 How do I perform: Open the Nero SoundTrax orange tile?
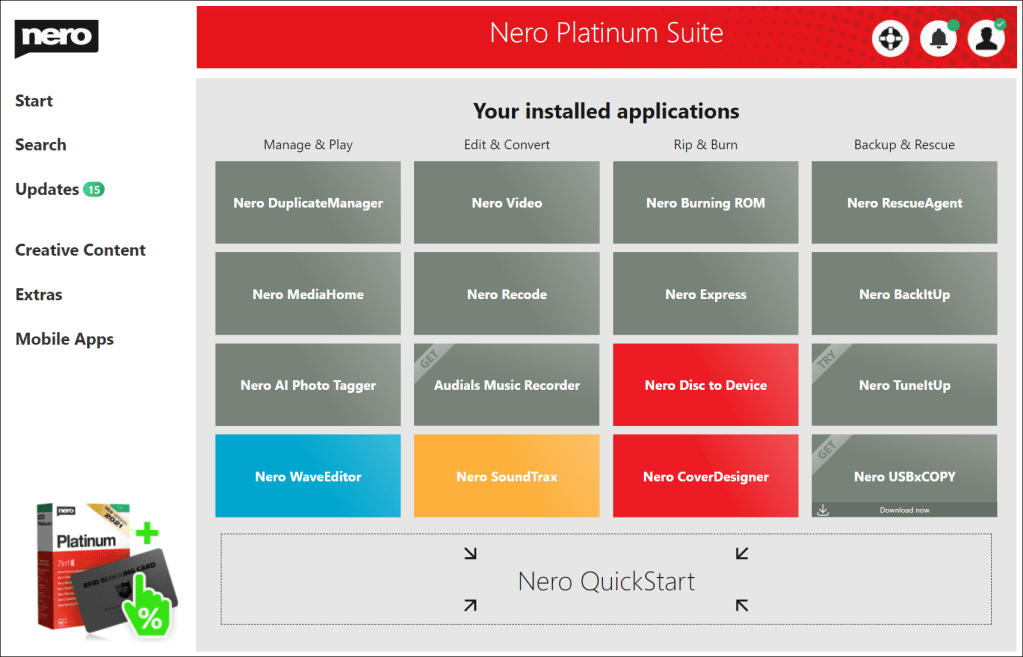pos(506,476)
